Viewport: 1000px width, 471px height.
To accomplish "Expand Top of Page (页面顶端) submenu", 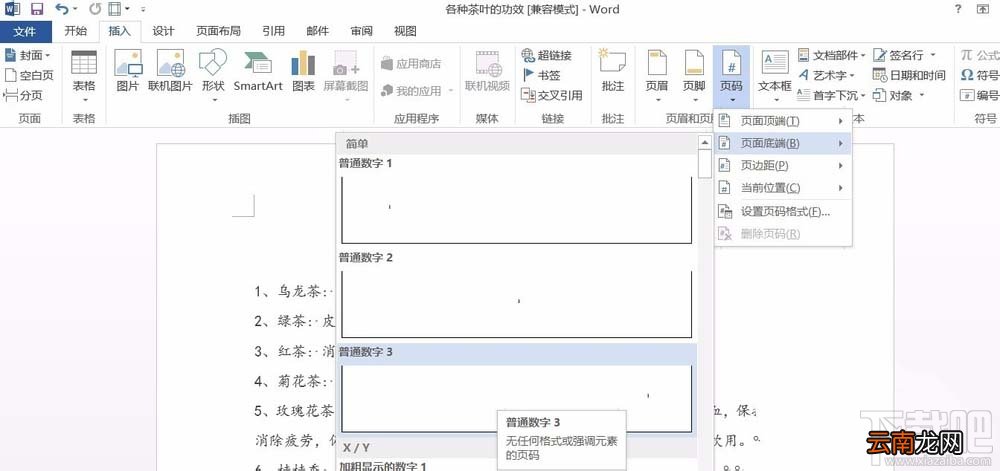I will (x=783, y=121).
